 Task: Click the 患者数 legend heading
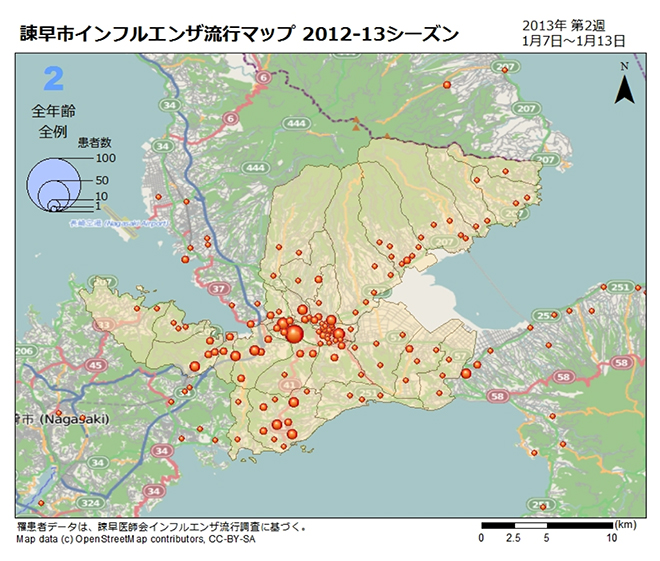point(94,143)
